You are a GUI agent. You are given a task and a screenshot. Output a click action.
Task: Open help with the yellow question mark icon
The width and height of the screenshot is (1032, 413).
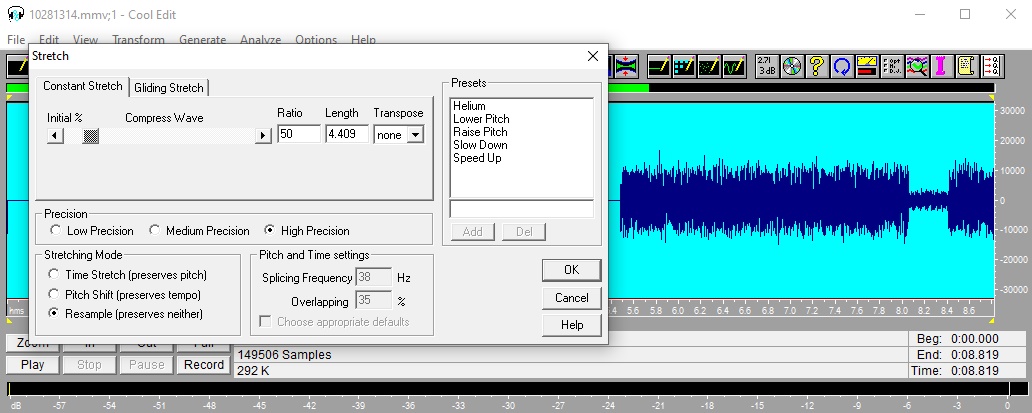point(817,66)
